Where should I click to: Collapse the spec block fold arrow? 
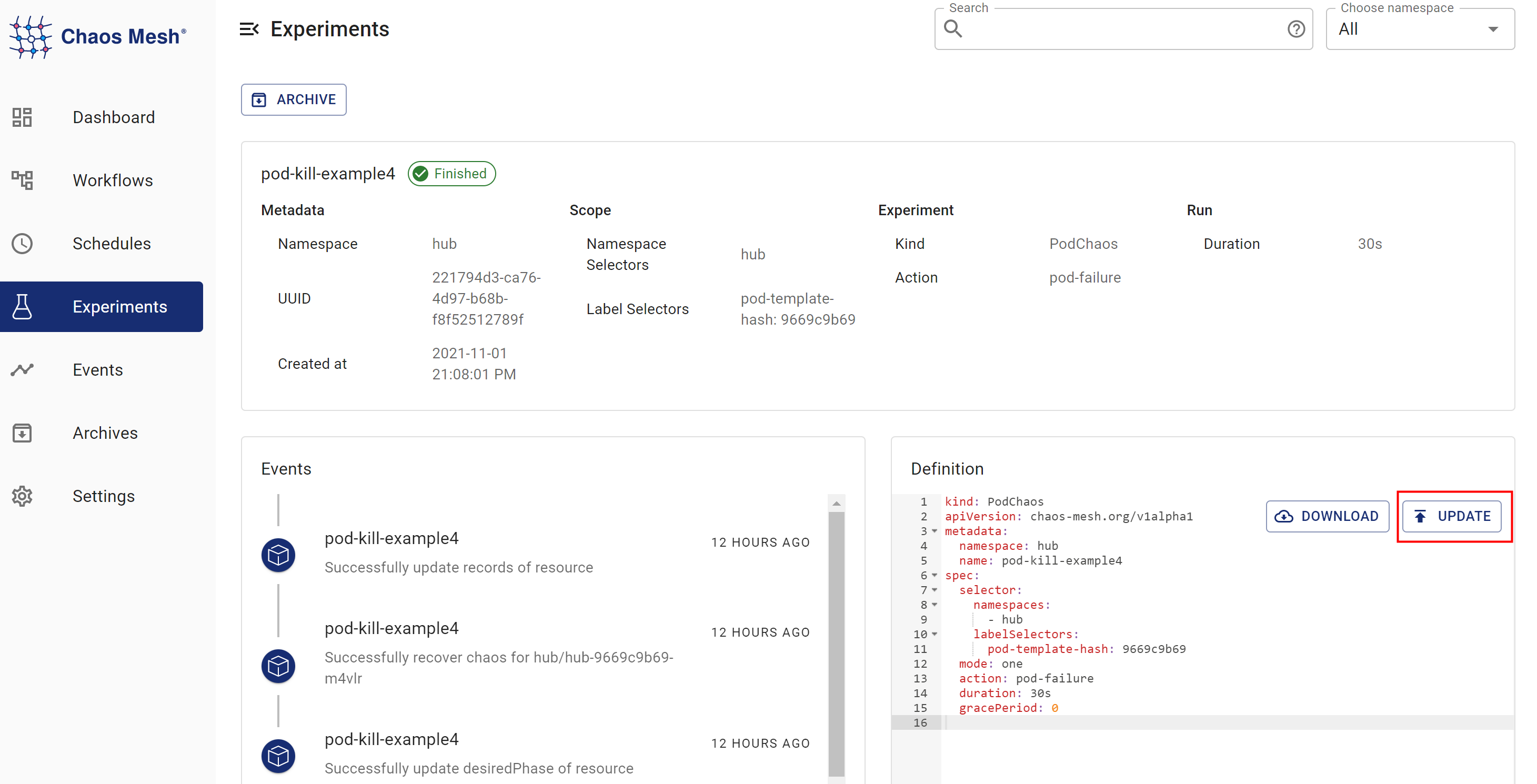click(935, 575)
